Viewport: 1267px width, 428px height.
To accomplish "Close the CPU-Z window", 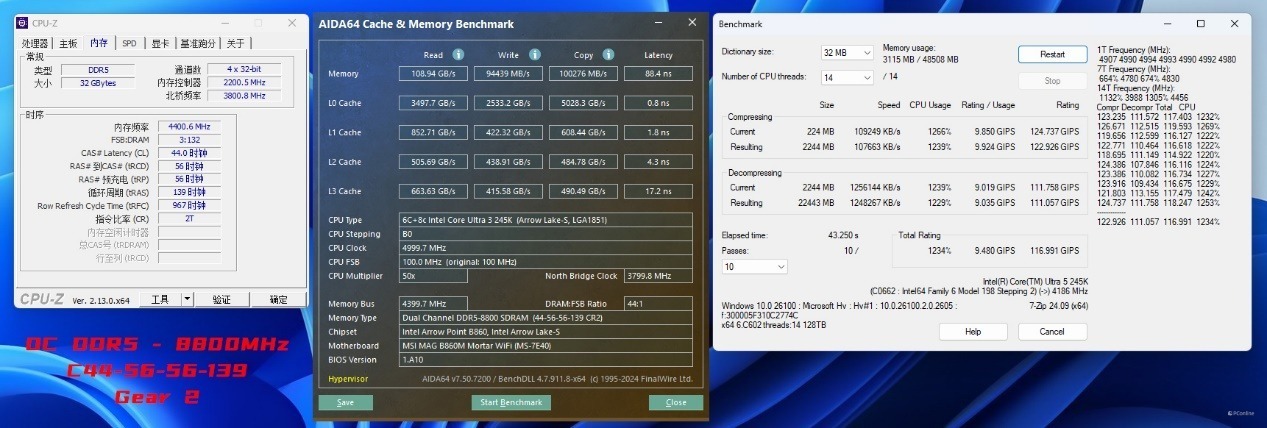I will (x=291, y=22).
